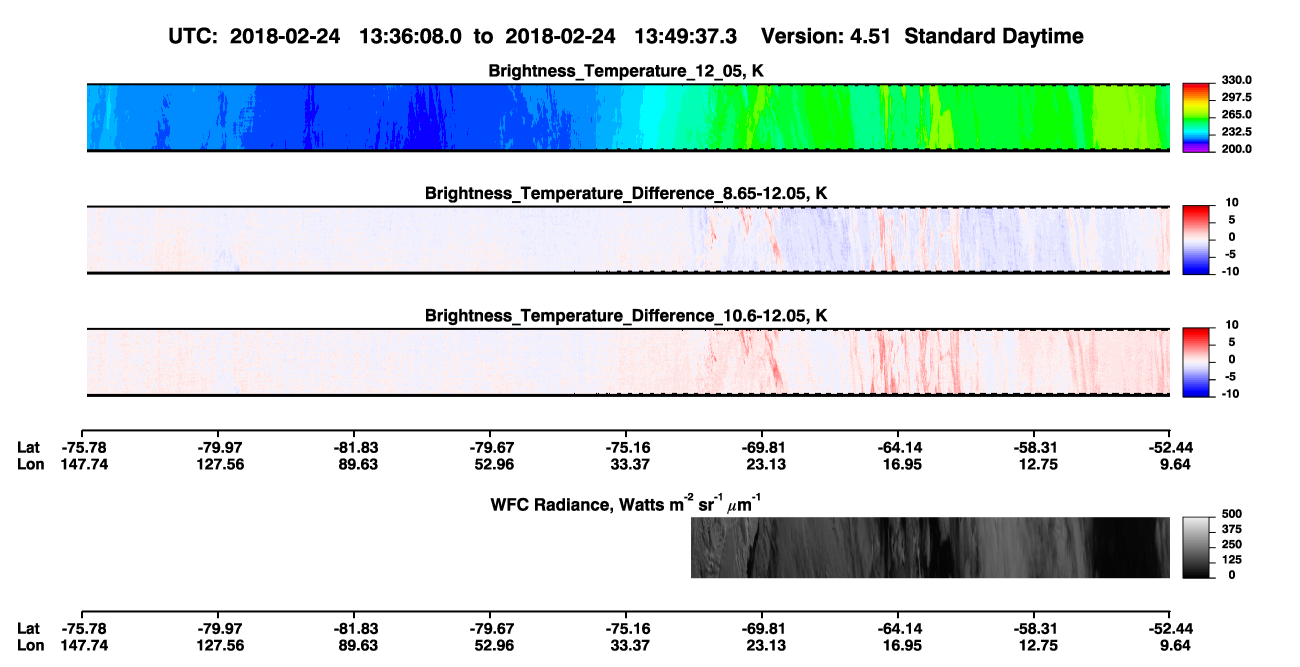Select the 10.6-12.05 difference image strip
The image size is (1300, 667).
coord(629,362)
